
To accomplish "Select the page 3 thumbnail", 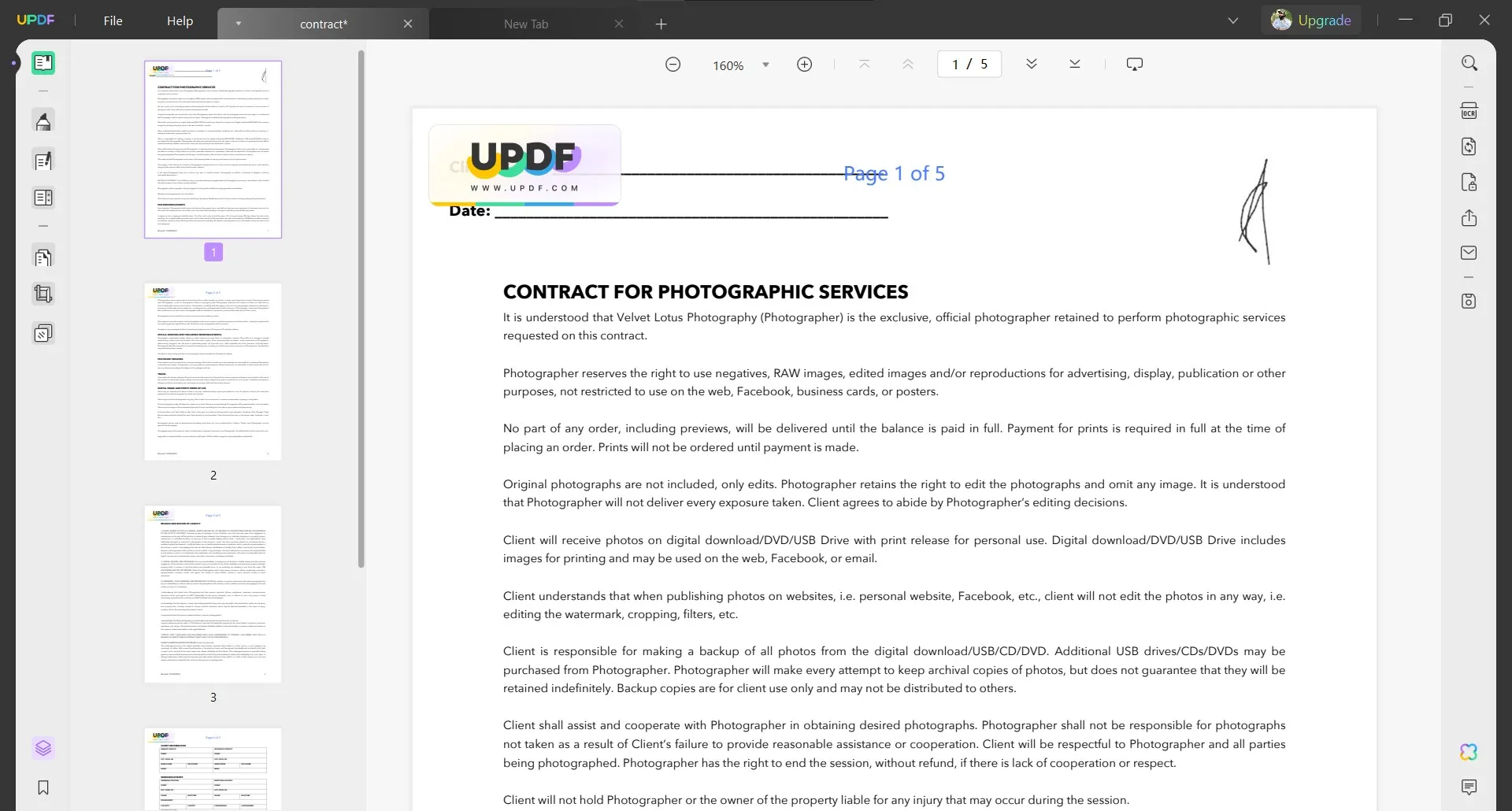I will coord(213,594).
